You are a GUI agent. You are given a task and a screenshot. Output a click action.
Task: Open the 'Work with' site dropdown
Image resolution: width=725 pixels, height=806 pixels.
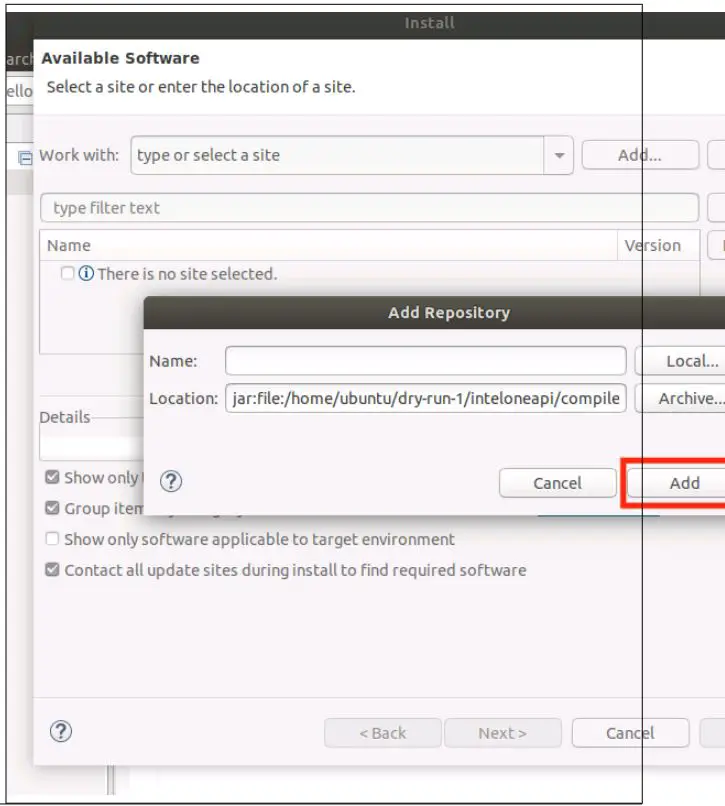tap(558, 155)
